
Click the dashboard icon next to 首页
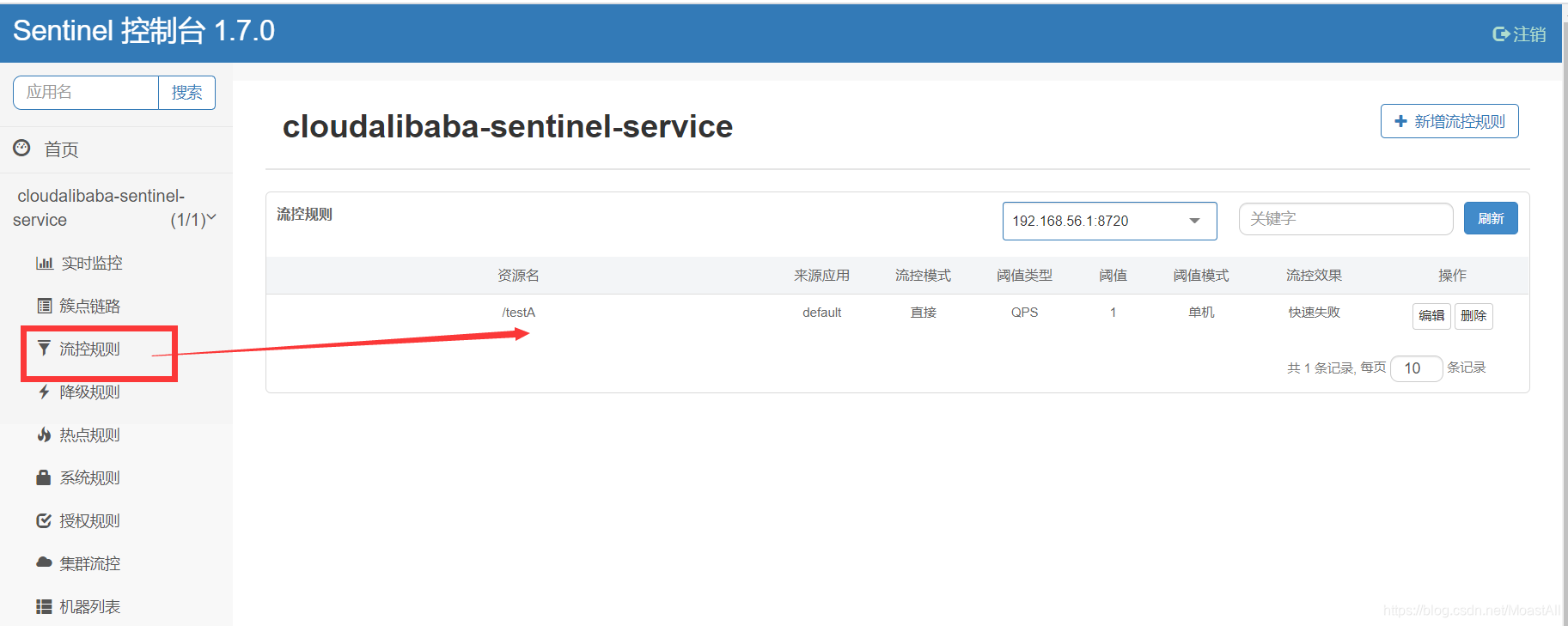21,148
